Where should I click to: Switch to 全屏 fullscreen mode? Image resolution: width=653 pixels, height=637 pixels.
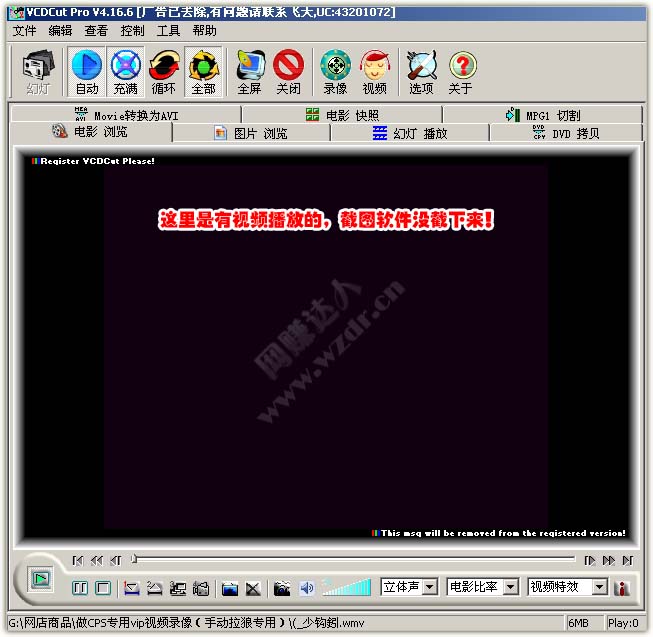(250, 72)
